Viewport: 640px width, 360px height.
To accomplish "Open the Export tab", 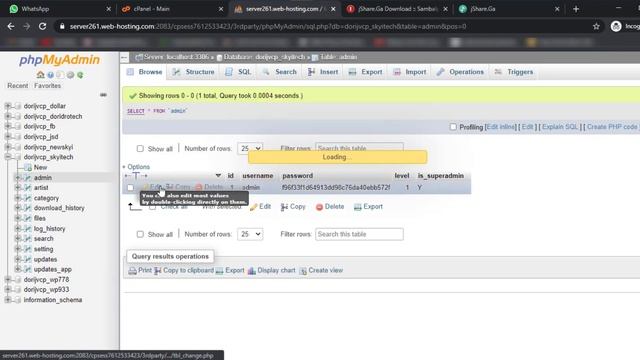I will pyautogui.click(x=366, y=72).
